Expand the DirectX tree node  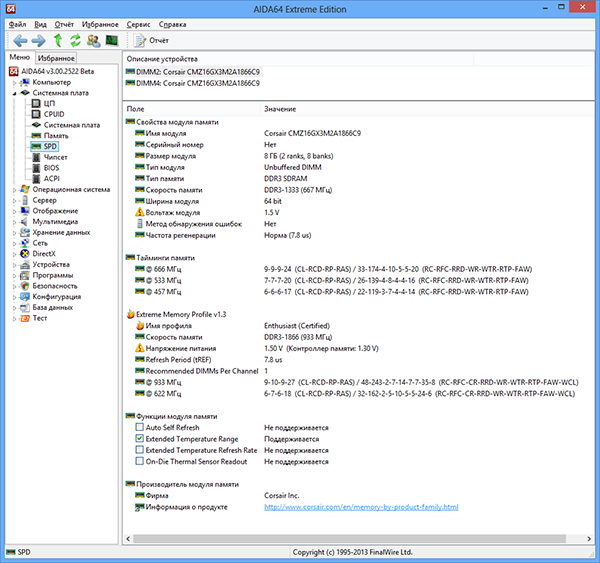pos(15,254)
